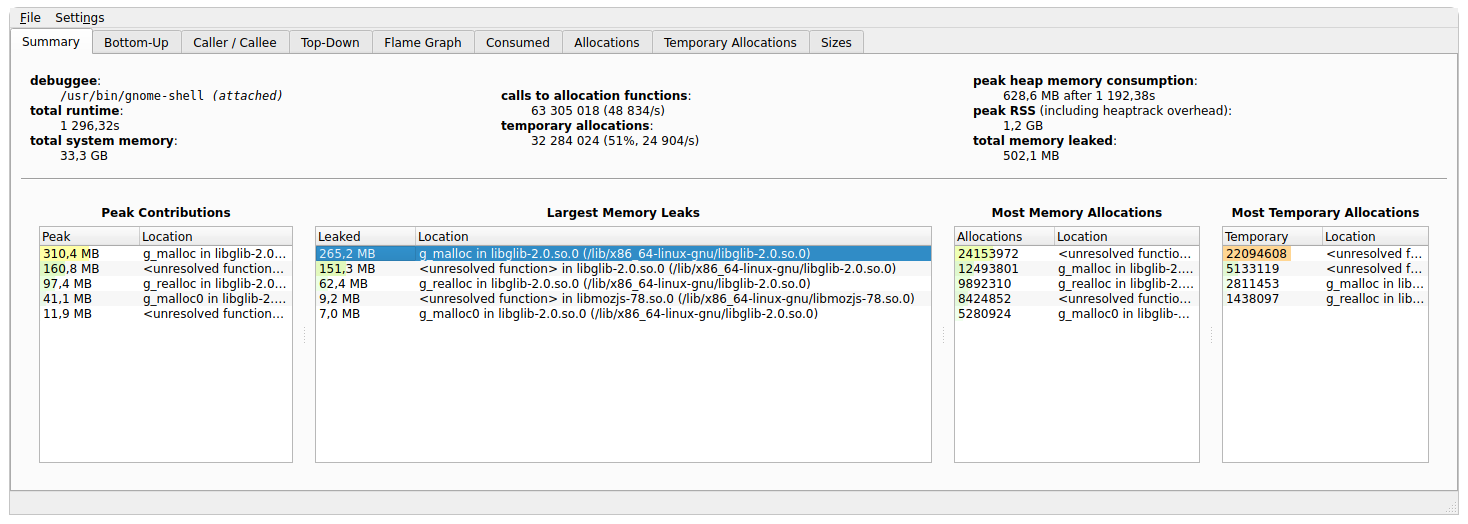Select the 265,2 MB g_malloc leak row
The height and width of the screenshot is (524, 1468).
click(x=623, y=253)
